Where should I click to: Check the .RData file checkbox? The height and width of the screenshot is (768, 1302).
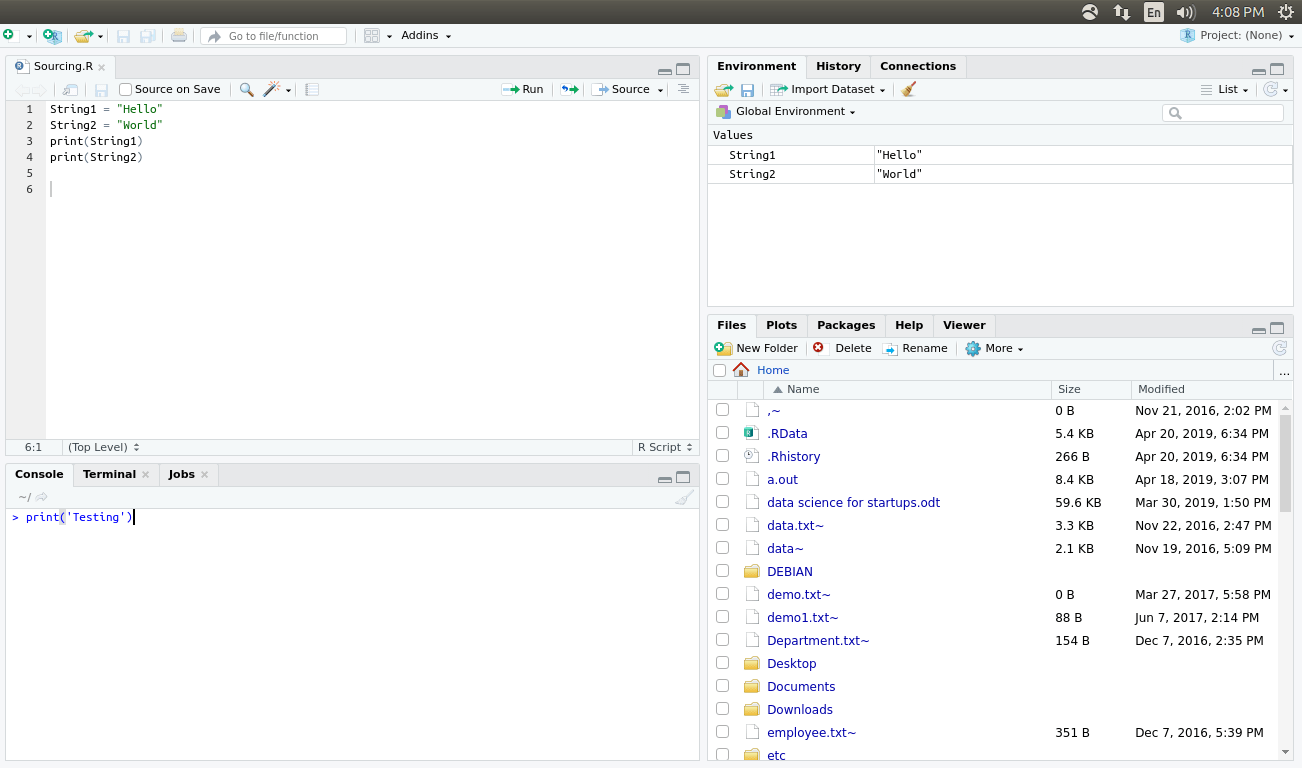pyautogui.click(x=722, y=432)
